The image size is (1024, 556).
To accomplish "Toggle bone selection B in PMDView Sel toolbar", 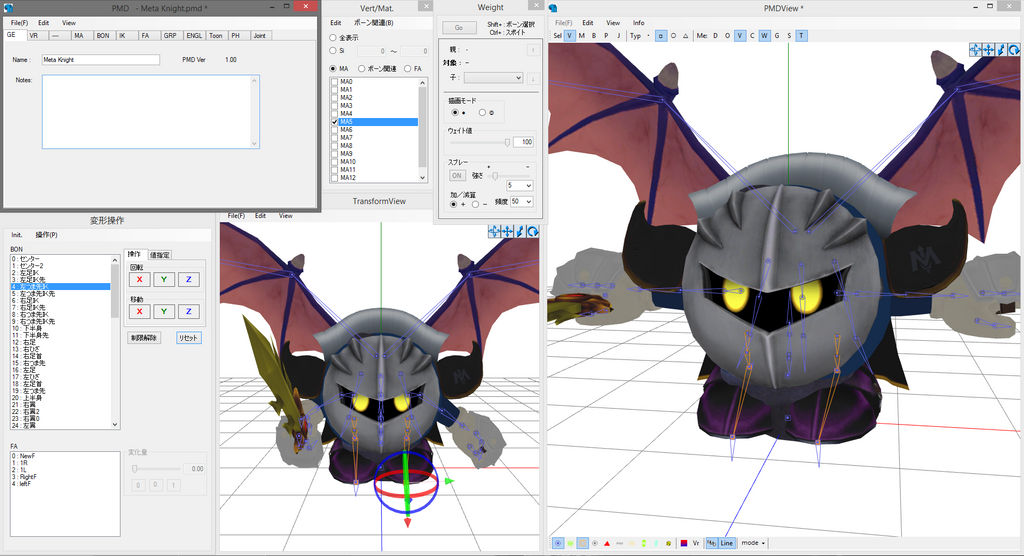I will click(x=594, y=36).
